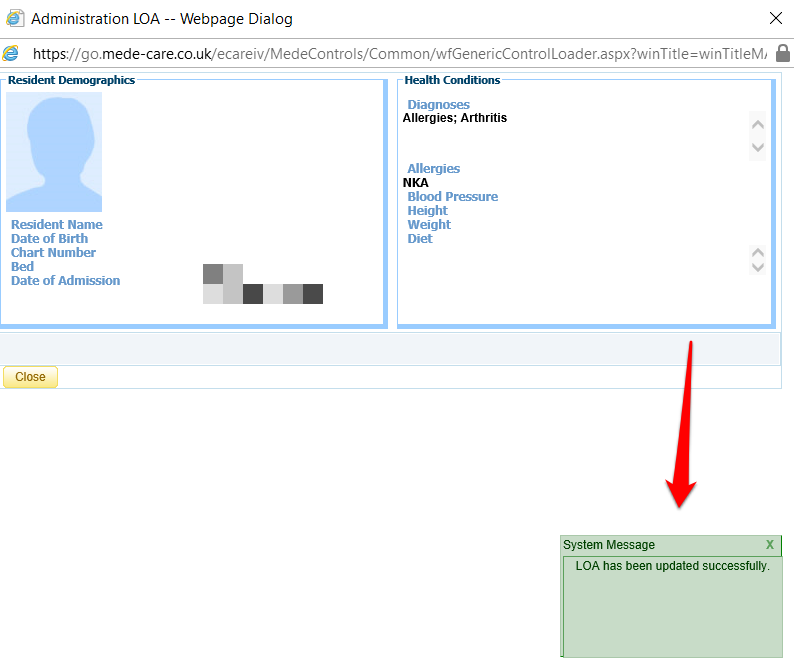Select the Date of Birth label

[49, 239]
